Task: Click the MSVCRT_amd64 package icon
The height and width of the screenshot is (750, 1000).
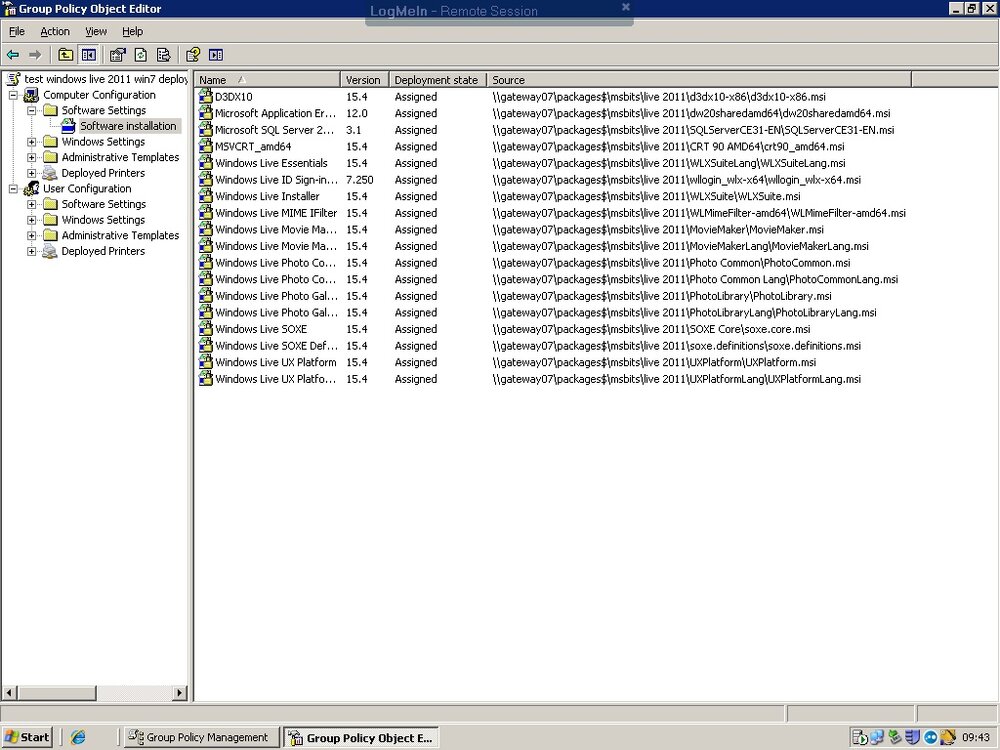Action: [205, 146]
